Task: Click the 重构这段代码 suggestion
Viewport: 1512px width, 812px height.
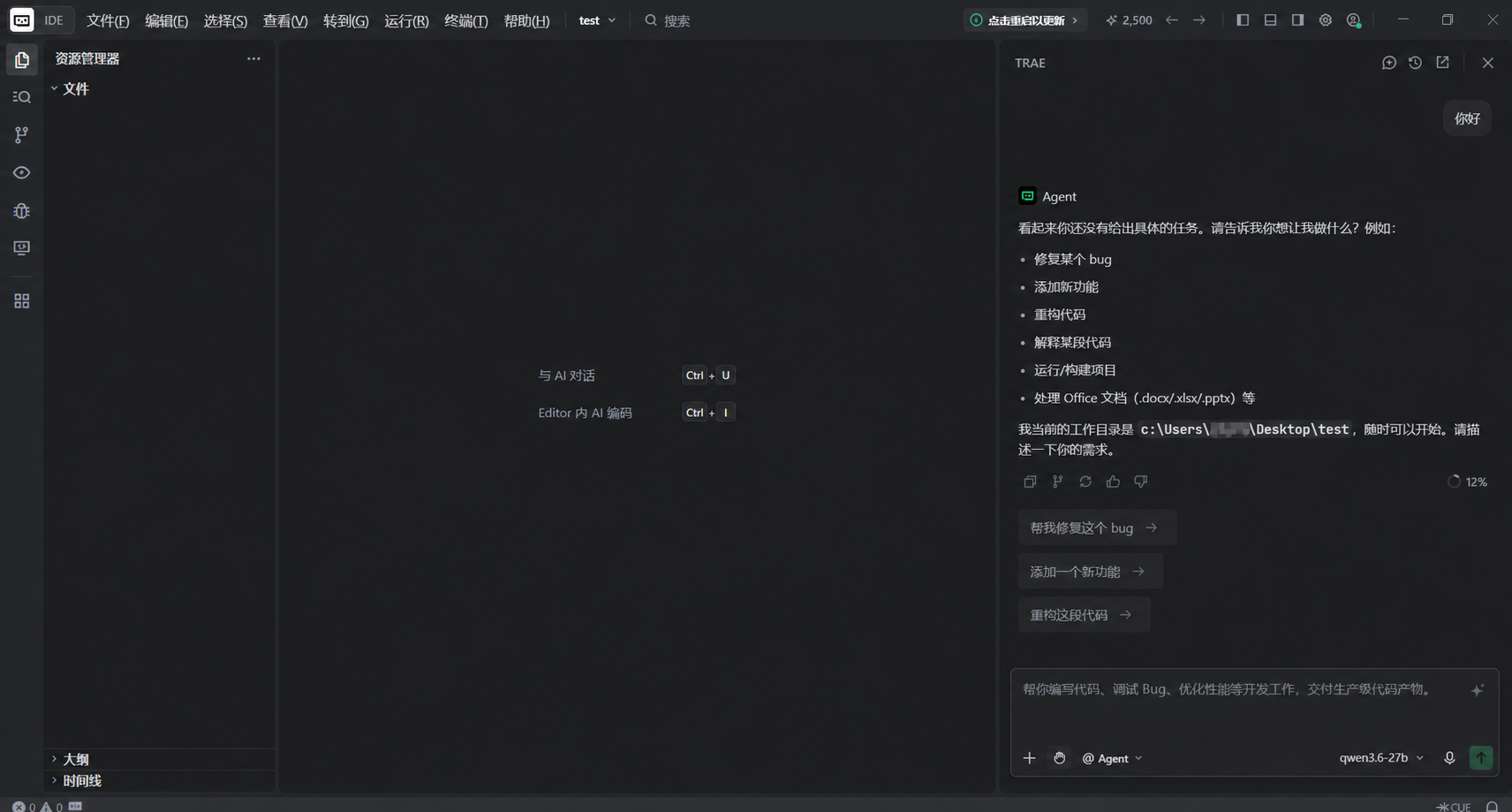Action: pos(1085,615)
